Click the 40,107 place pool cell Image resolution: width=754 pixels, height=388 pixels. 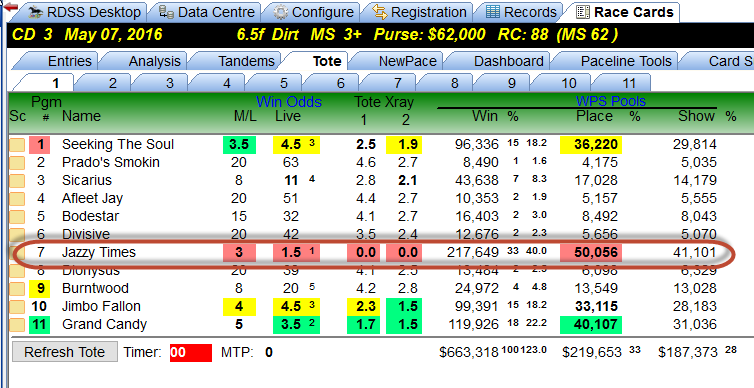pyautogui.click(x=591, y=325)
